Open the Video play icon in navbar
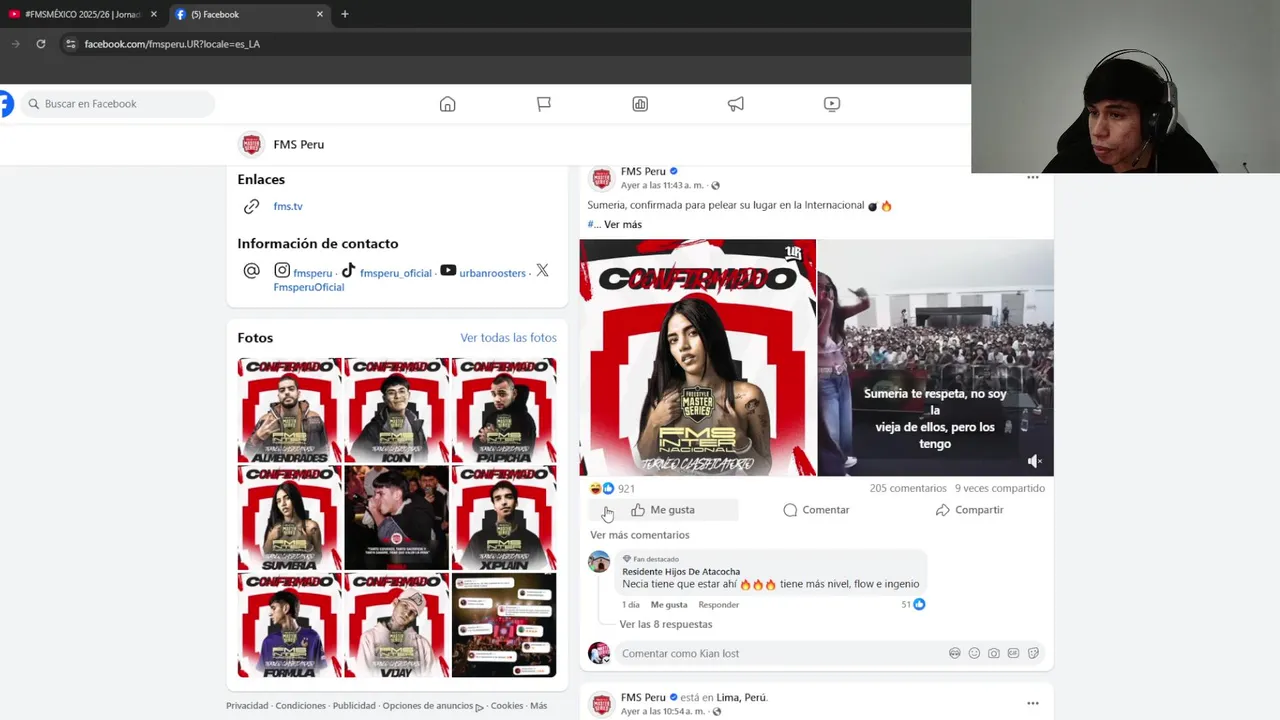The height and width of the screenshot is (720, 1280). coord(832,104)
